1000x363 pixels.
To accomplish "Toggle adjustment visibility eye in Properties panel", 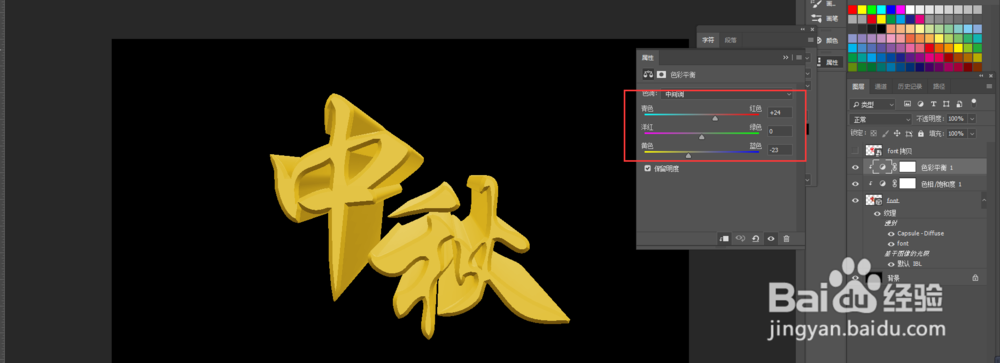I will (771, 239).
